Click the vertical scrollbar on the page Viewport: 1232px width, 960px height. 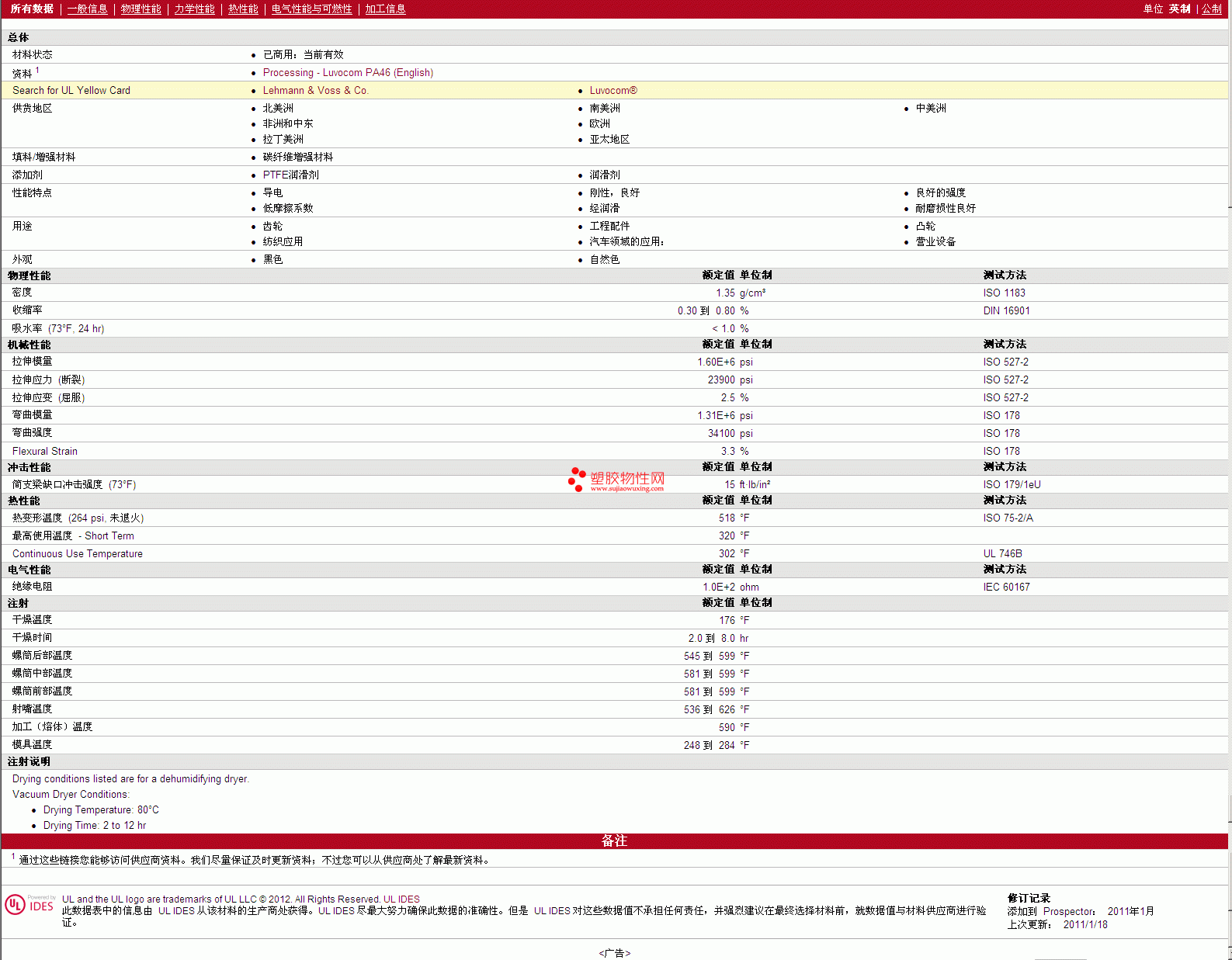click(1230, 480)
